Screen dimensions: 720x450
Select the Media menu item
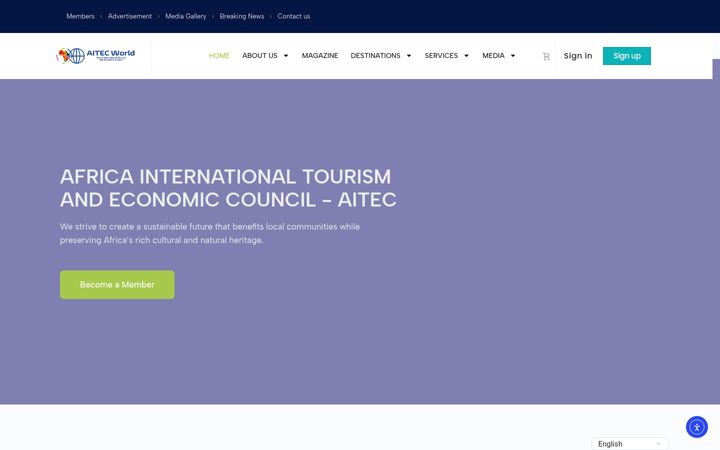pyautogui.click(x=493, y=56)
